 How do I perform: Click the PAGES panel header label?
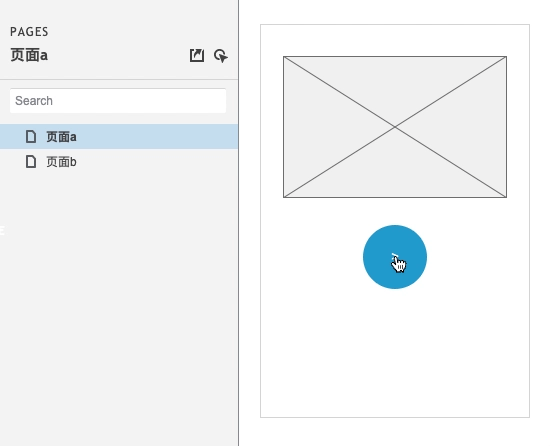(x=29, y=32)
